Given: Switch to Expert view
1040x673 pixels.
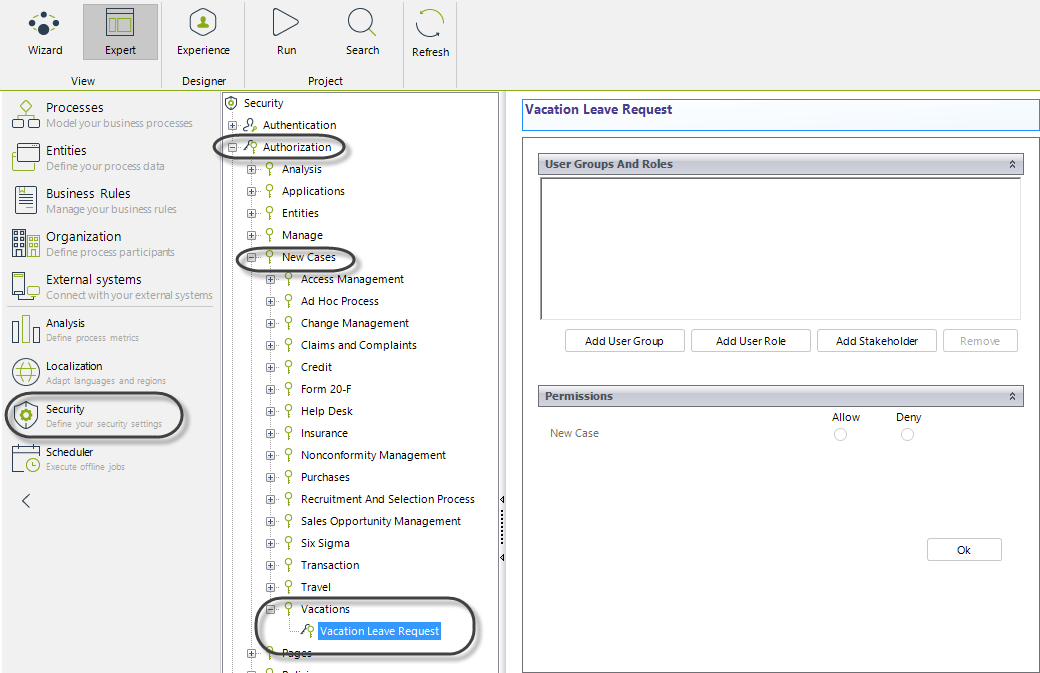Looking at the screenshot, I should (x=120, y=31).
